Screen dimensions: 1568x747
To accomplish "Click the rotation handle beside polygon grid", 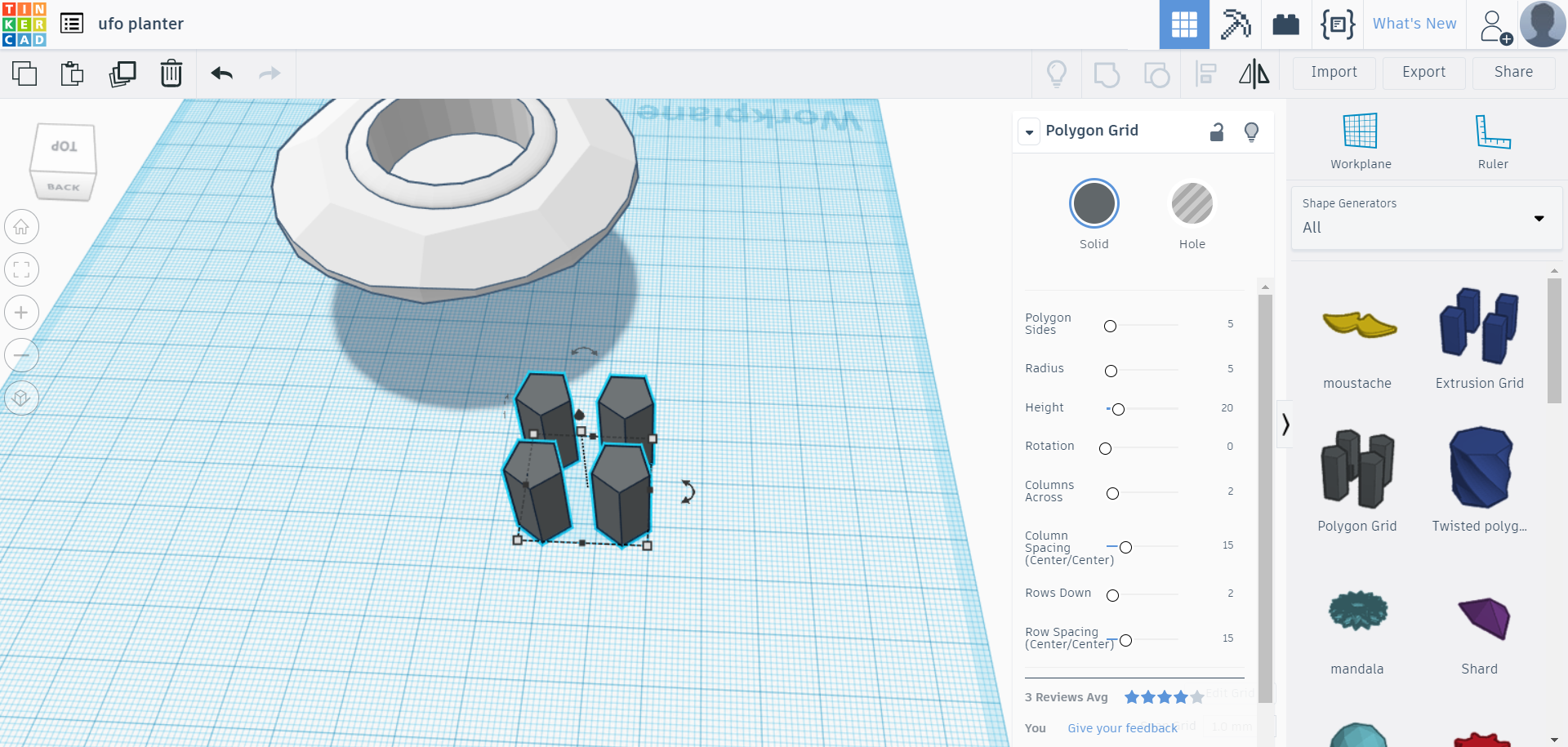I will (x=688, y=491).
